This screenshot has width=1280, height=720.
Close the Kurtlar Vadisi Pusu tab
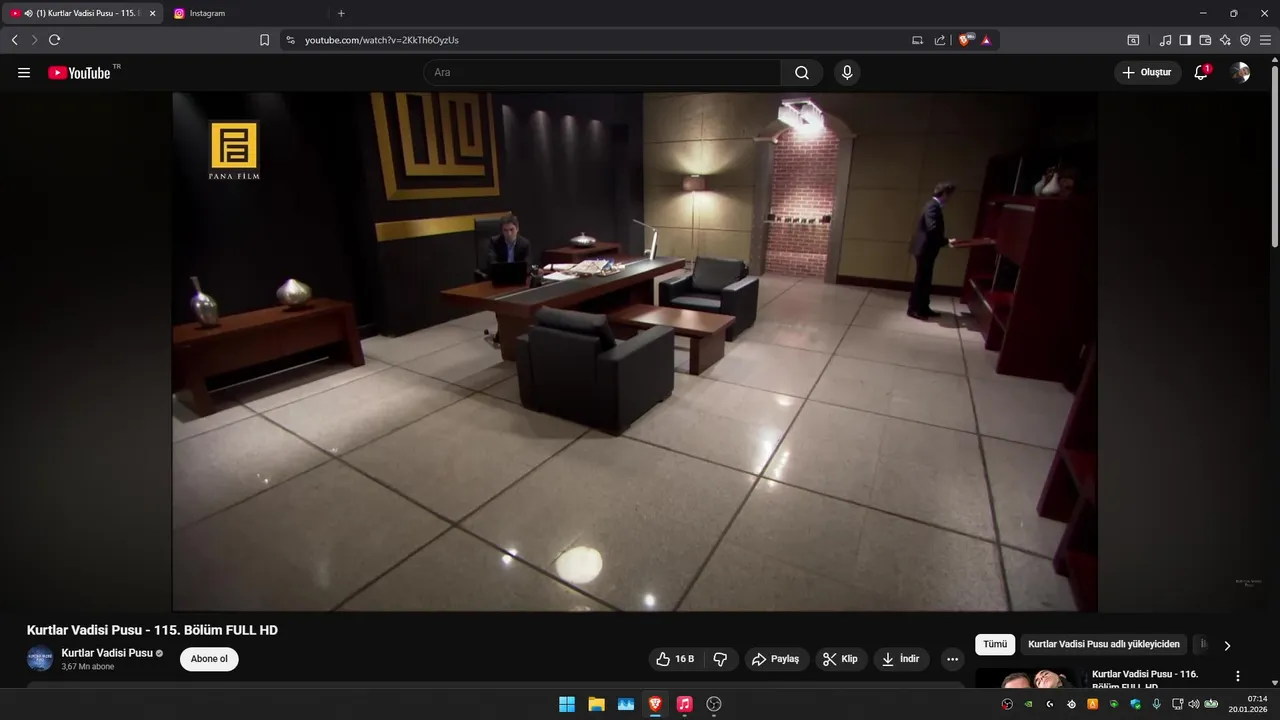pyautogui.click(x=153, y=13)
